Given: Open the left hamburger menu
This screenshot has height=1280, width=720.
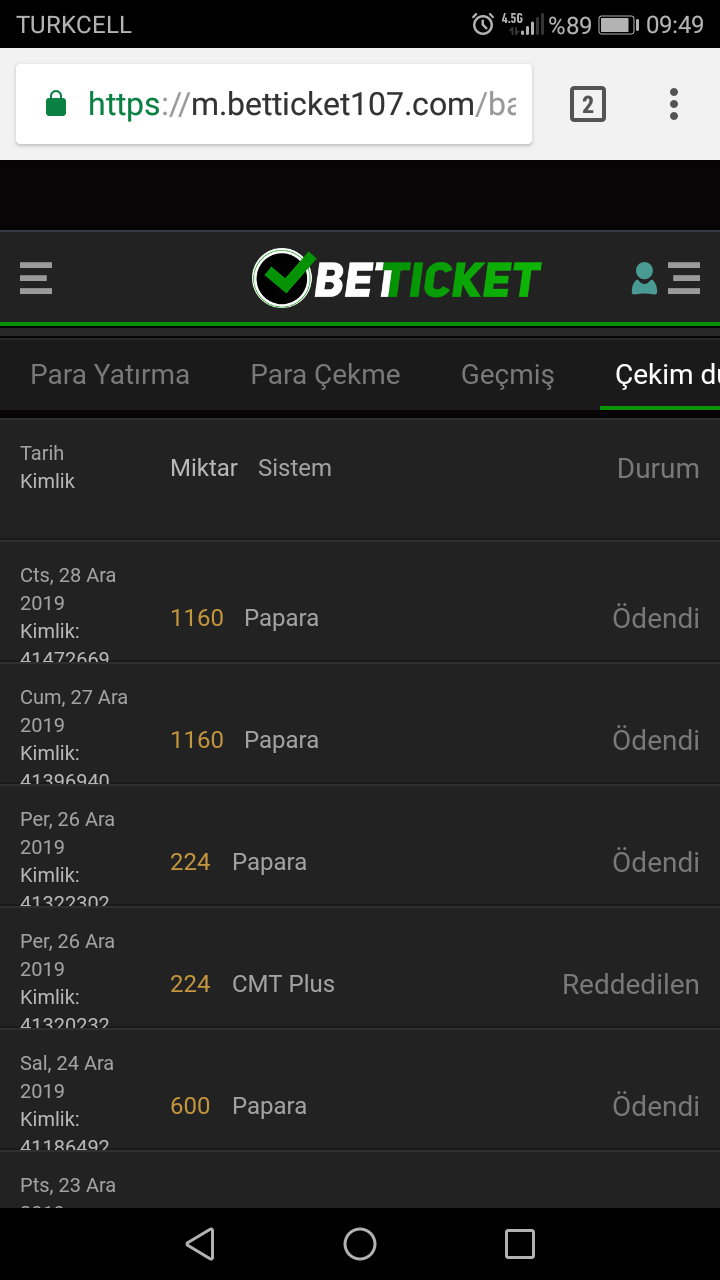Looking at the screenshot, I should (x=36, y=278).
